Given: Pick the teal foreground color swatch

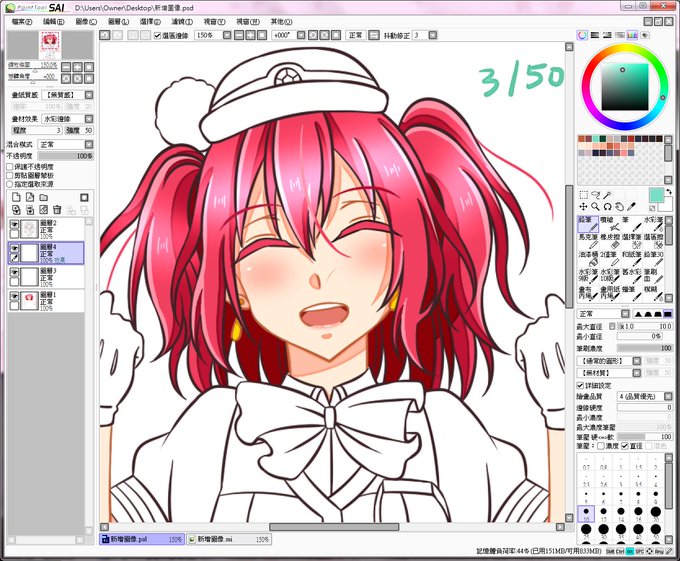Looking at the screenshot, I should click(x=656, y=195).
